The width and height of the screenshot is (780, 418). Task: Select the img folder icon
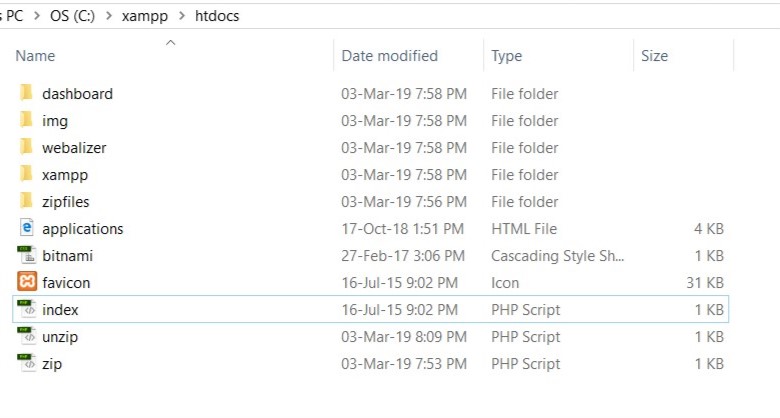[26, 120]
